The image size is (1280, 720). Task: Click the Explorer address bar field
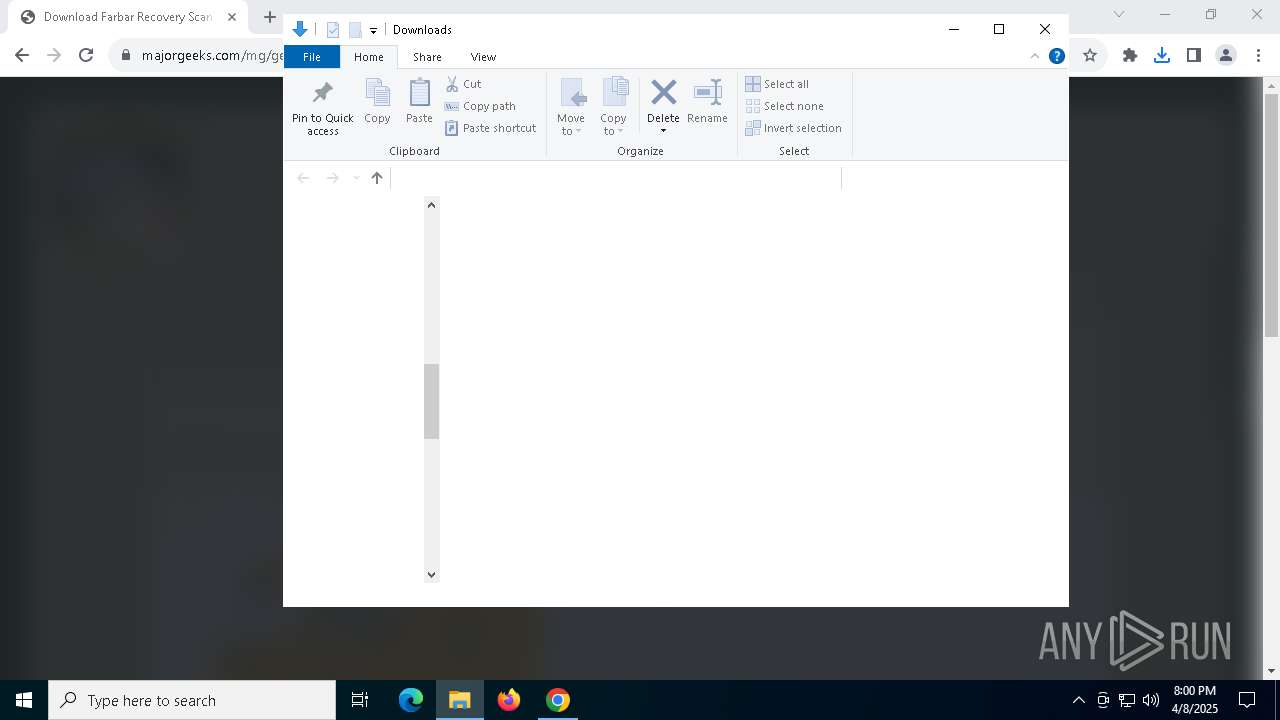pos(615,178)
